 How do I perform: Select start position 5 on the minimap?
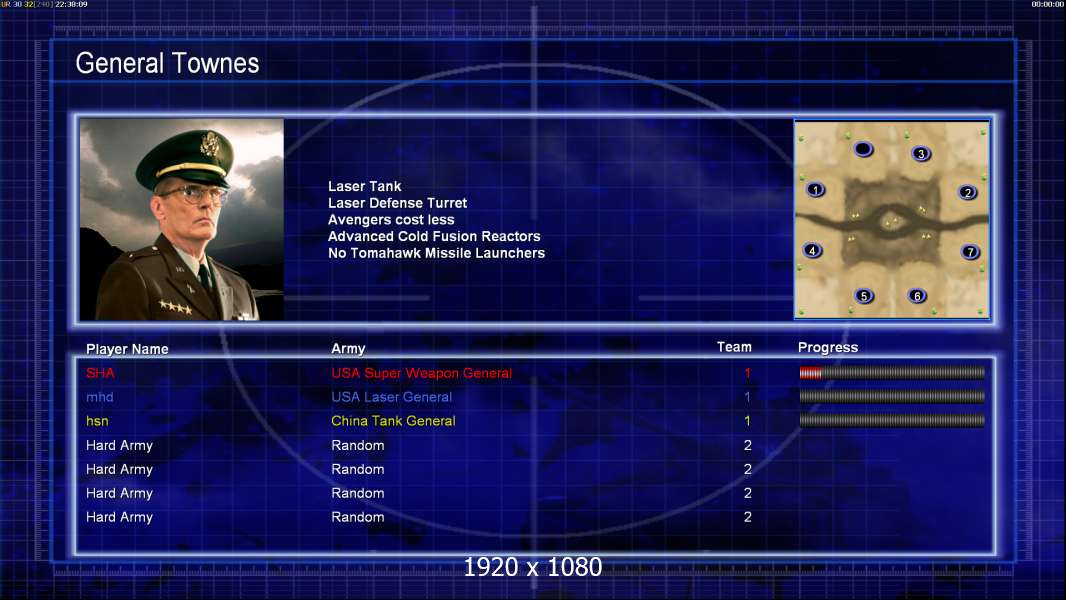[863, 296]
